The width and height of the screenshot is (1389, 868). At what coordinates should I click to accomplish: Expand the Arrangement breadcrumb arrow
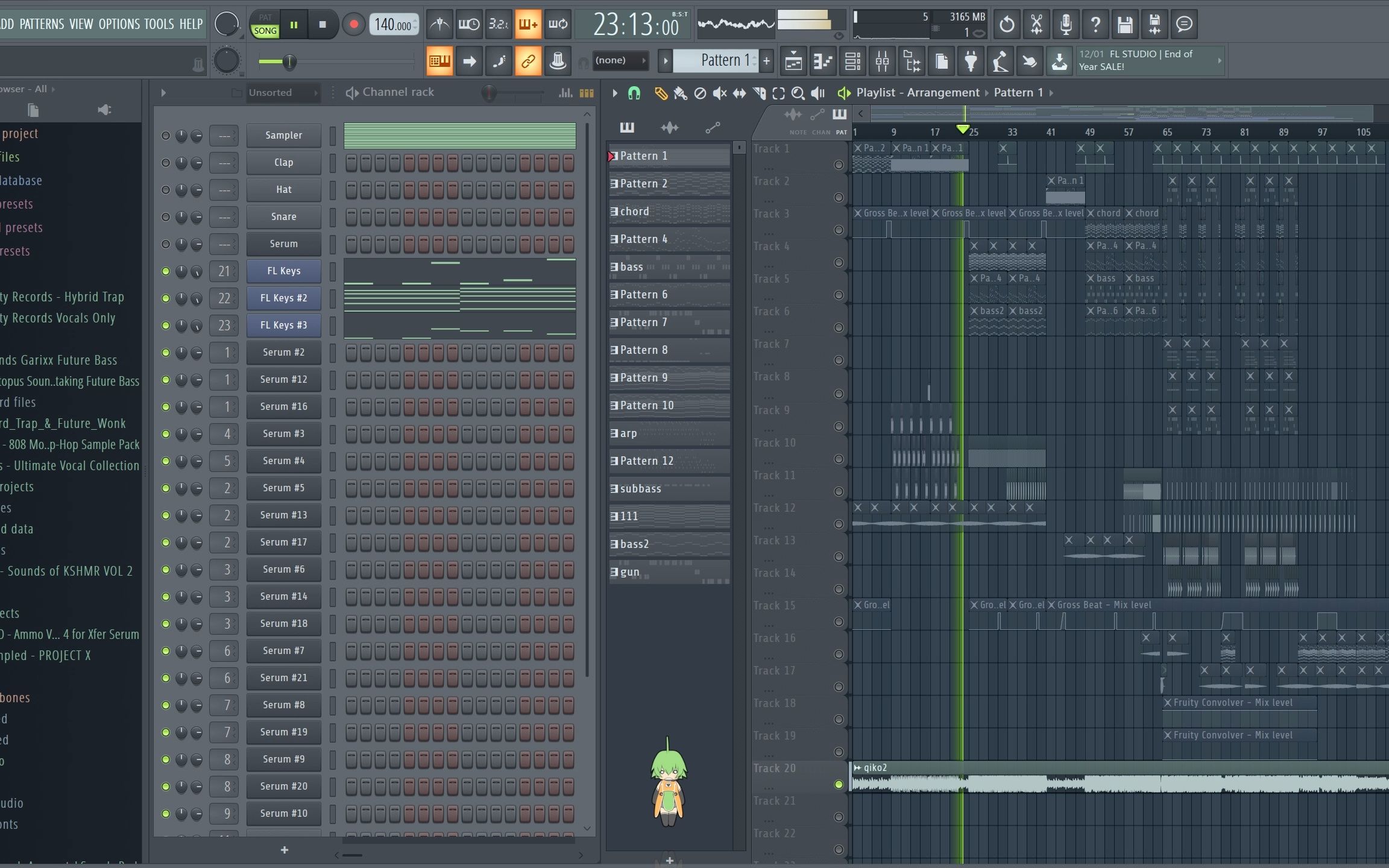click(987, 93)
